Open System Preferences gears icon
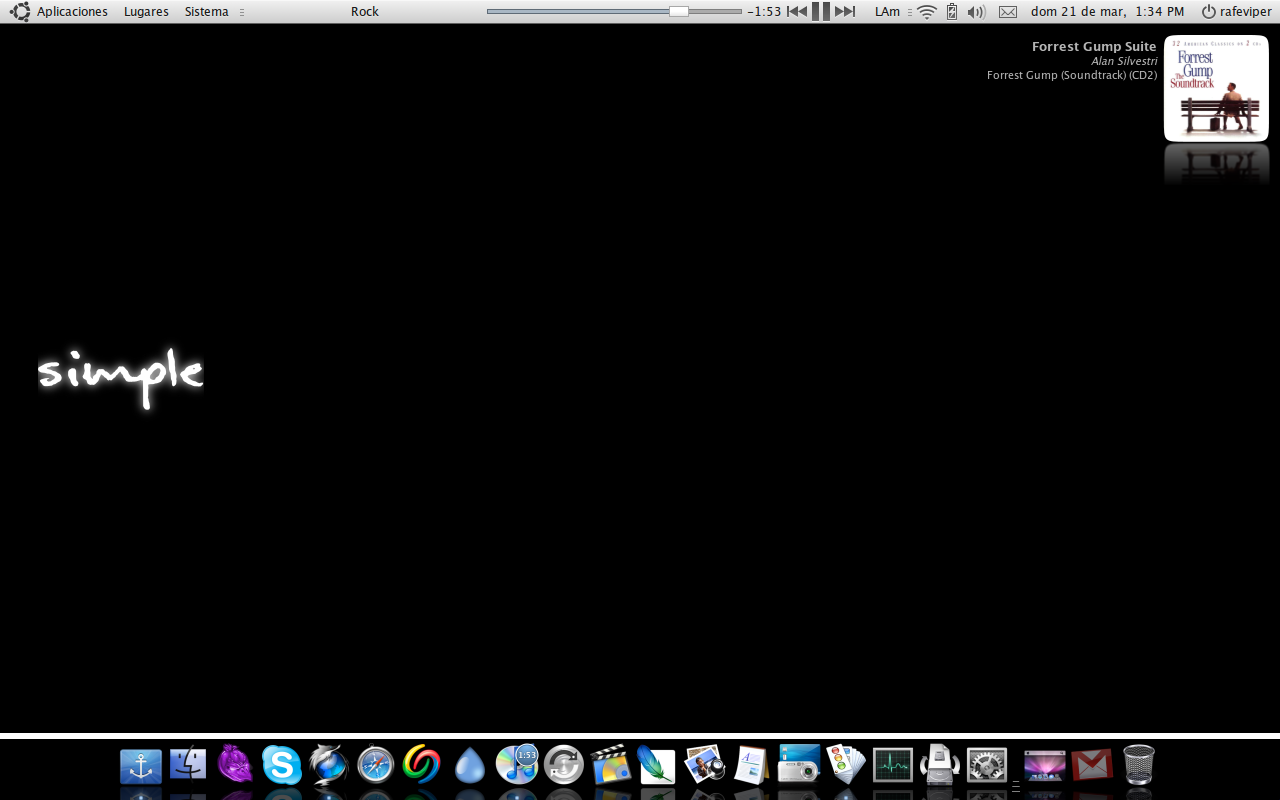This screenshot has width=1280, height=800. (987, 766)
